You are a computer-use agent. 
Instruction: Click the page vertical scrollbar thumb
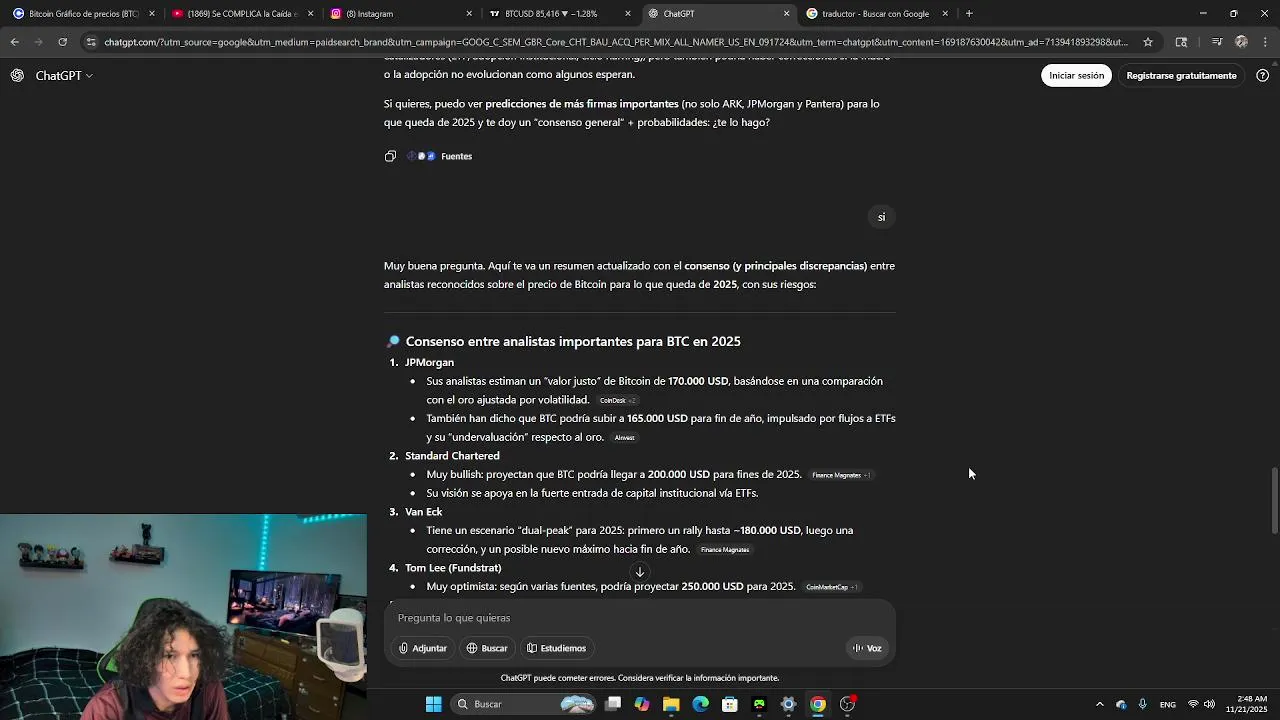click(x=1273, y=500)
